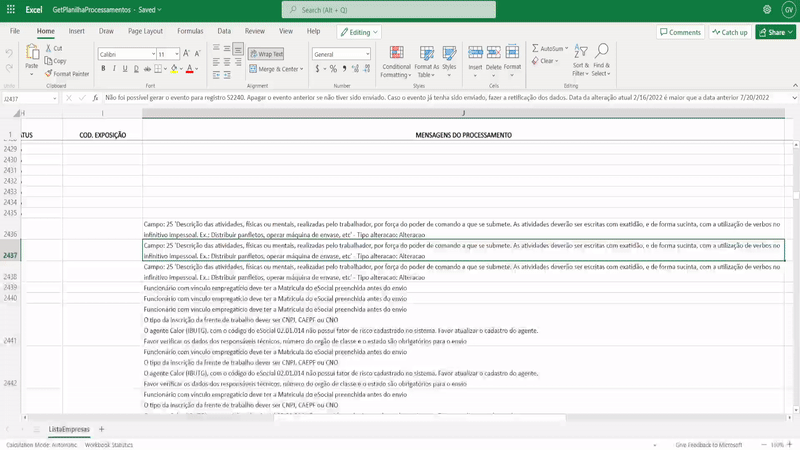Open the File menu

(x=15, y=31)
